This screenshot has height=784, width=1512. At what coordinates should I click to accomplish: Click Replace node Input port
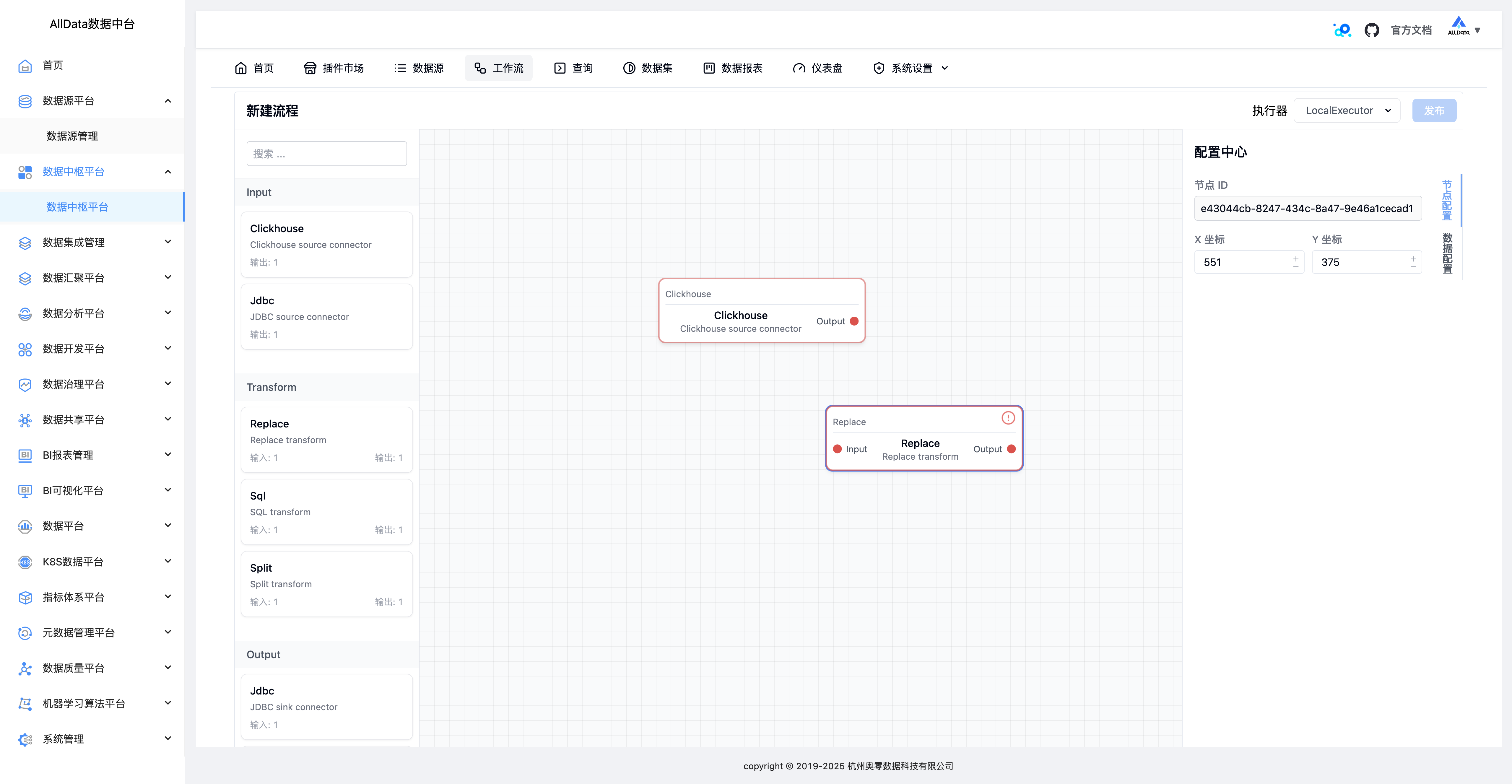point(838,449)
